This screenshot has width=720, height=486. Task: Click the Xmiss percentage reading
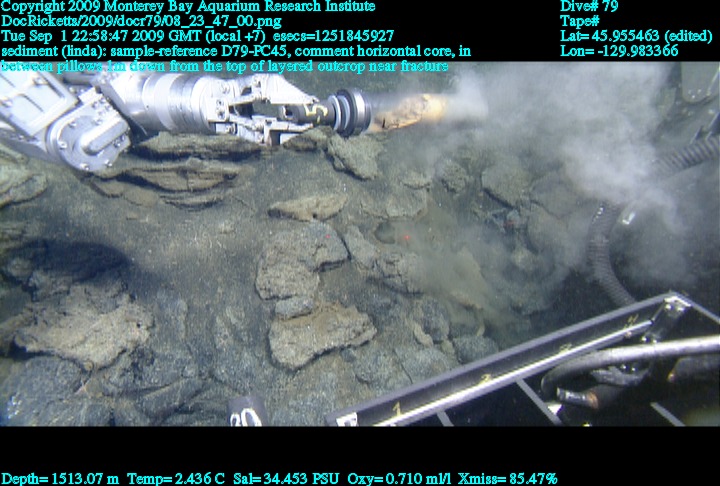pyautogui.click(x=506, y=479)
